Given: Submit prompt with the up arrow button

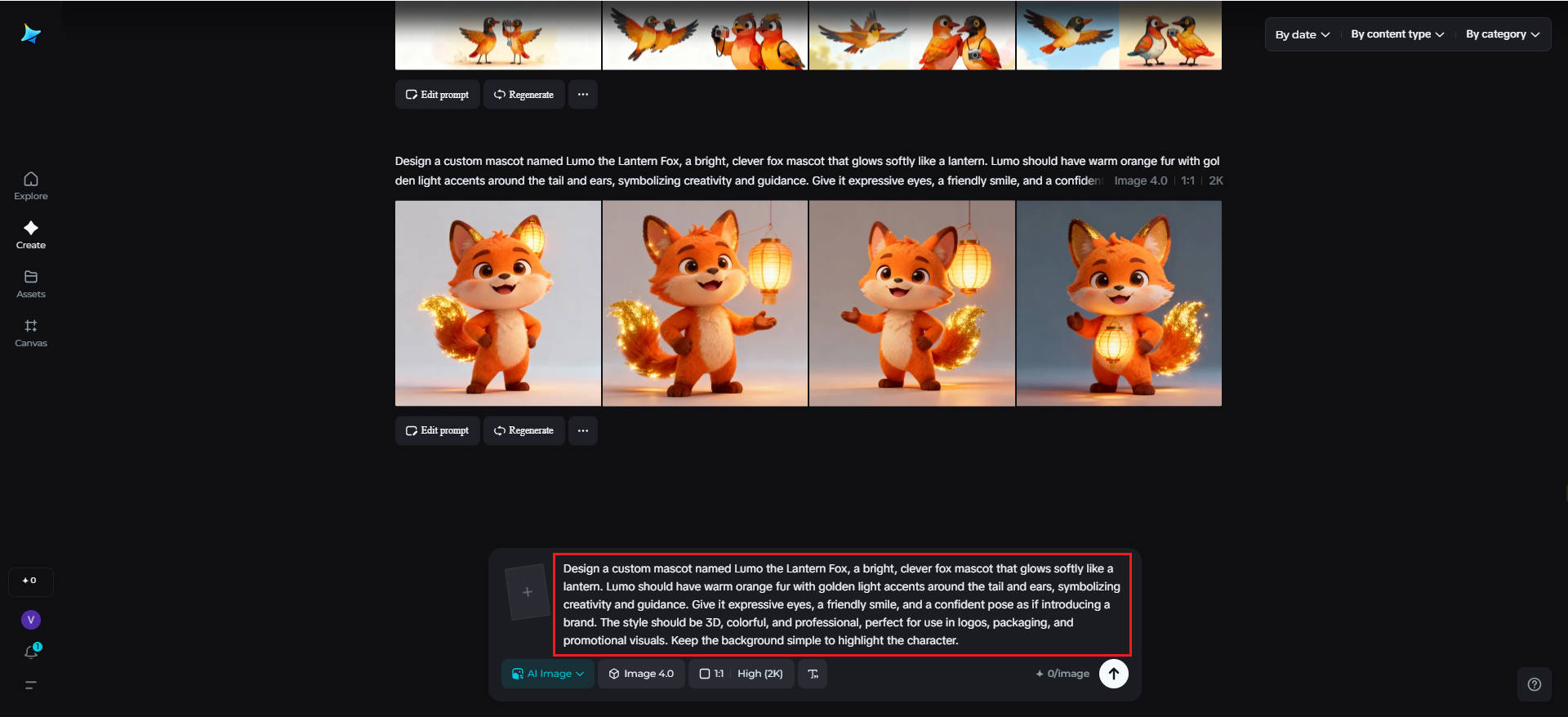Looking at the screenshot, I should coord(1113,674).
